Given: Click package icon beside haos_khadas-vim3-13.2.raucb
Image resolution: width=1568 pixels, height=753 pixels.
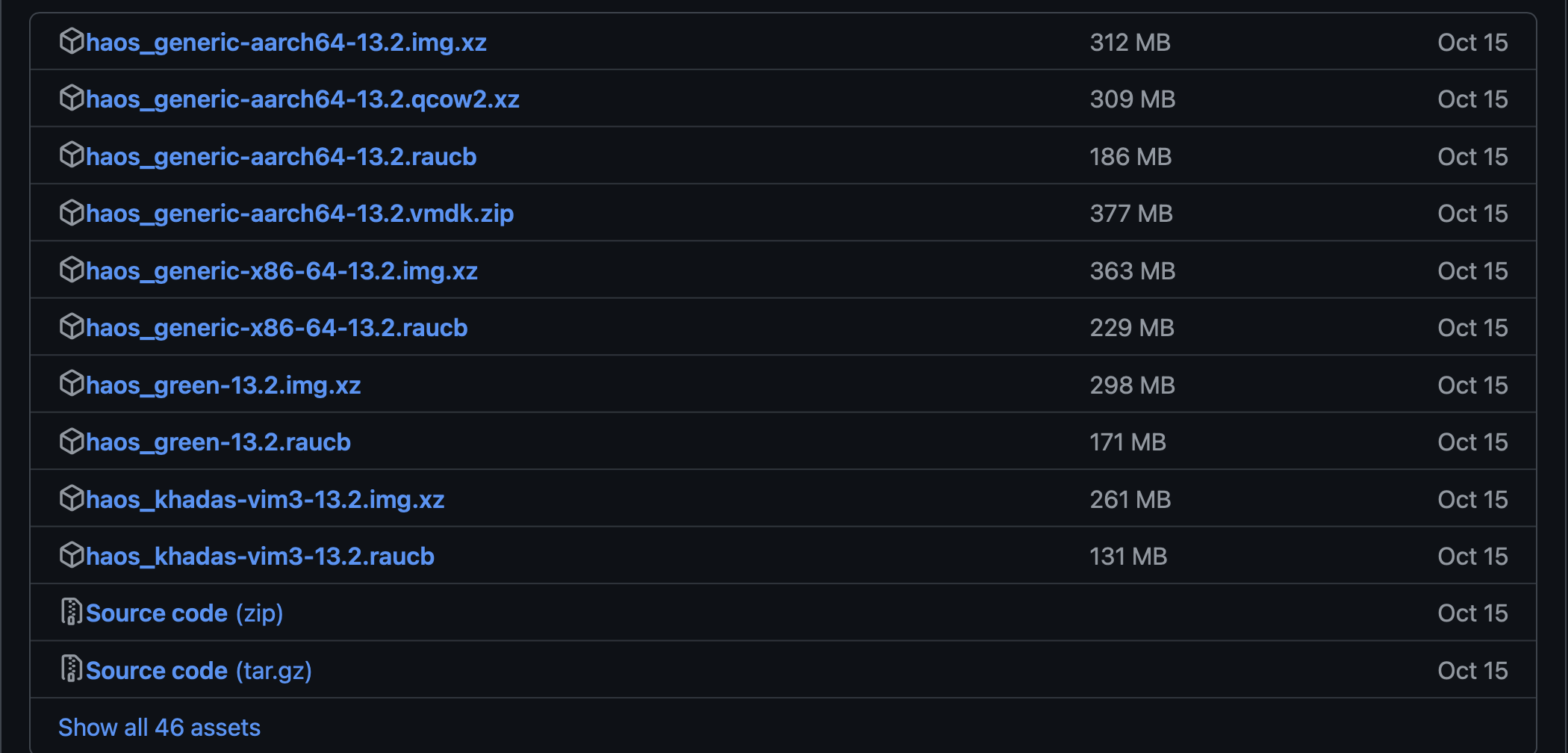Looking at the screenshot, I should pos(71,555).
